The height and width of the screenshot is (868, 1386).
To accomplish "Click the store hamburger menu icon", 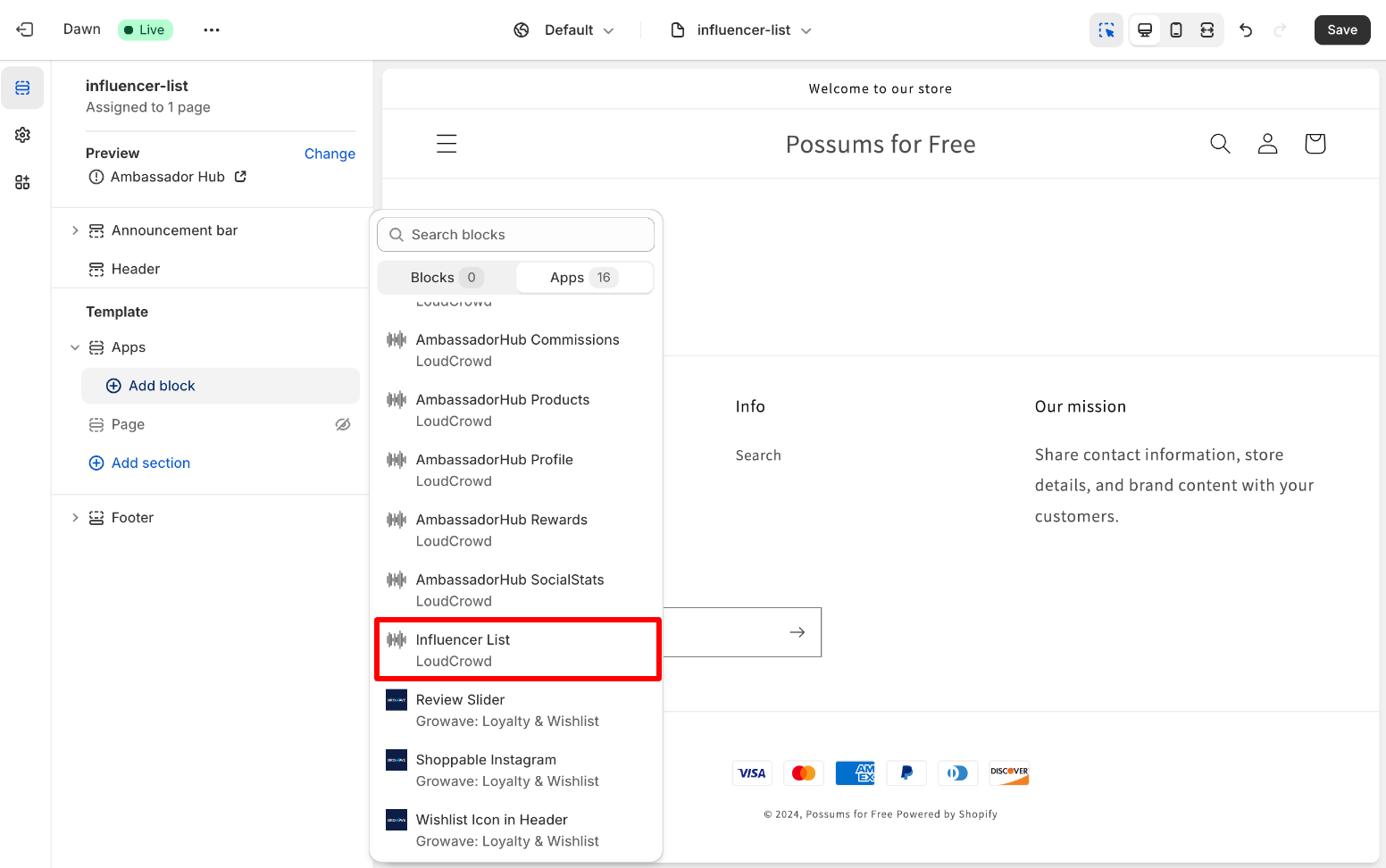I will click(447, 144).
